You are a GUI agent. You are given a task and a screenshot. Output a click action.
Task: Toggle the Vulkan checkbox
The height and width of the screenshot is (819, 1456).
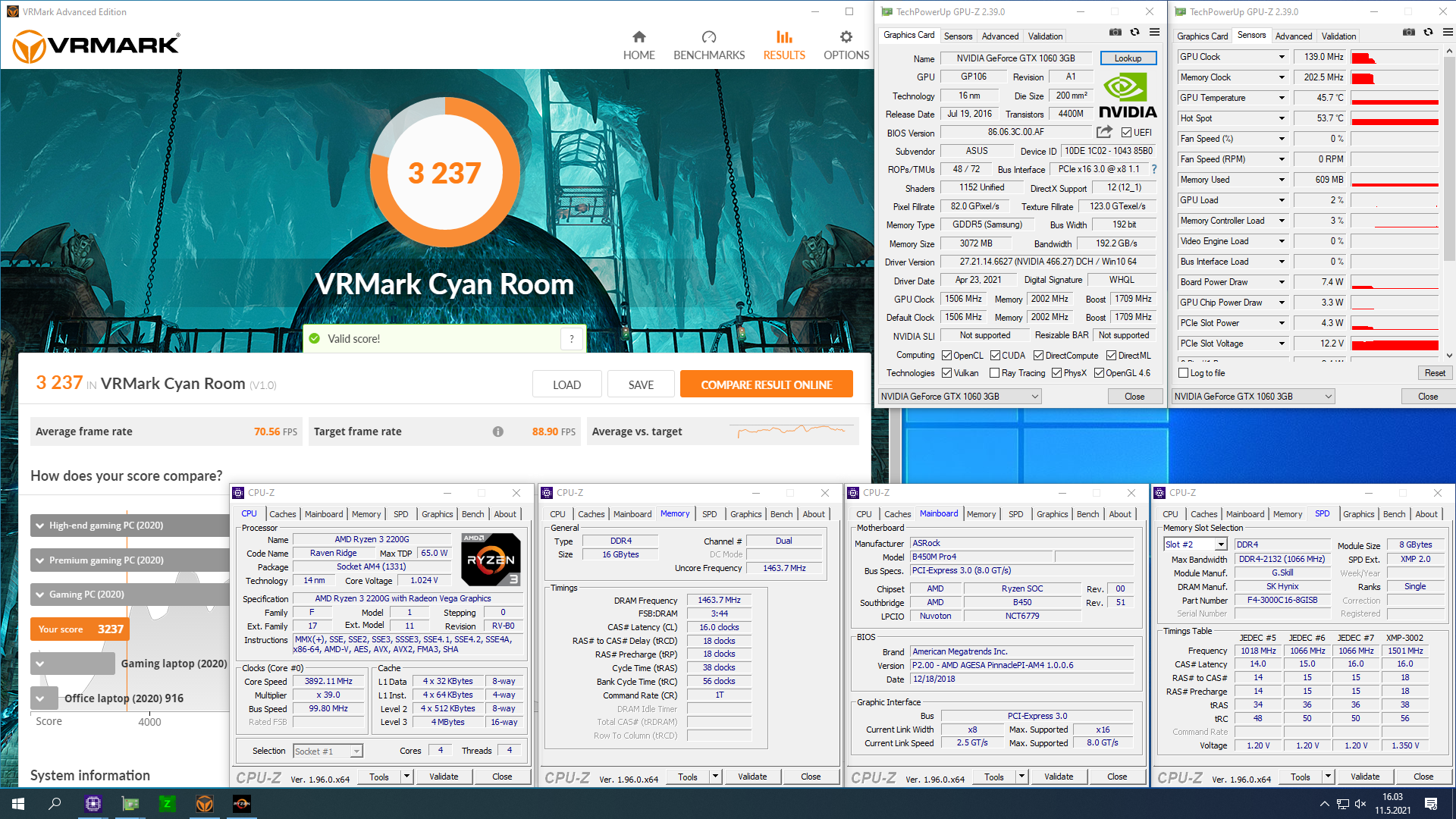point(946,373)
